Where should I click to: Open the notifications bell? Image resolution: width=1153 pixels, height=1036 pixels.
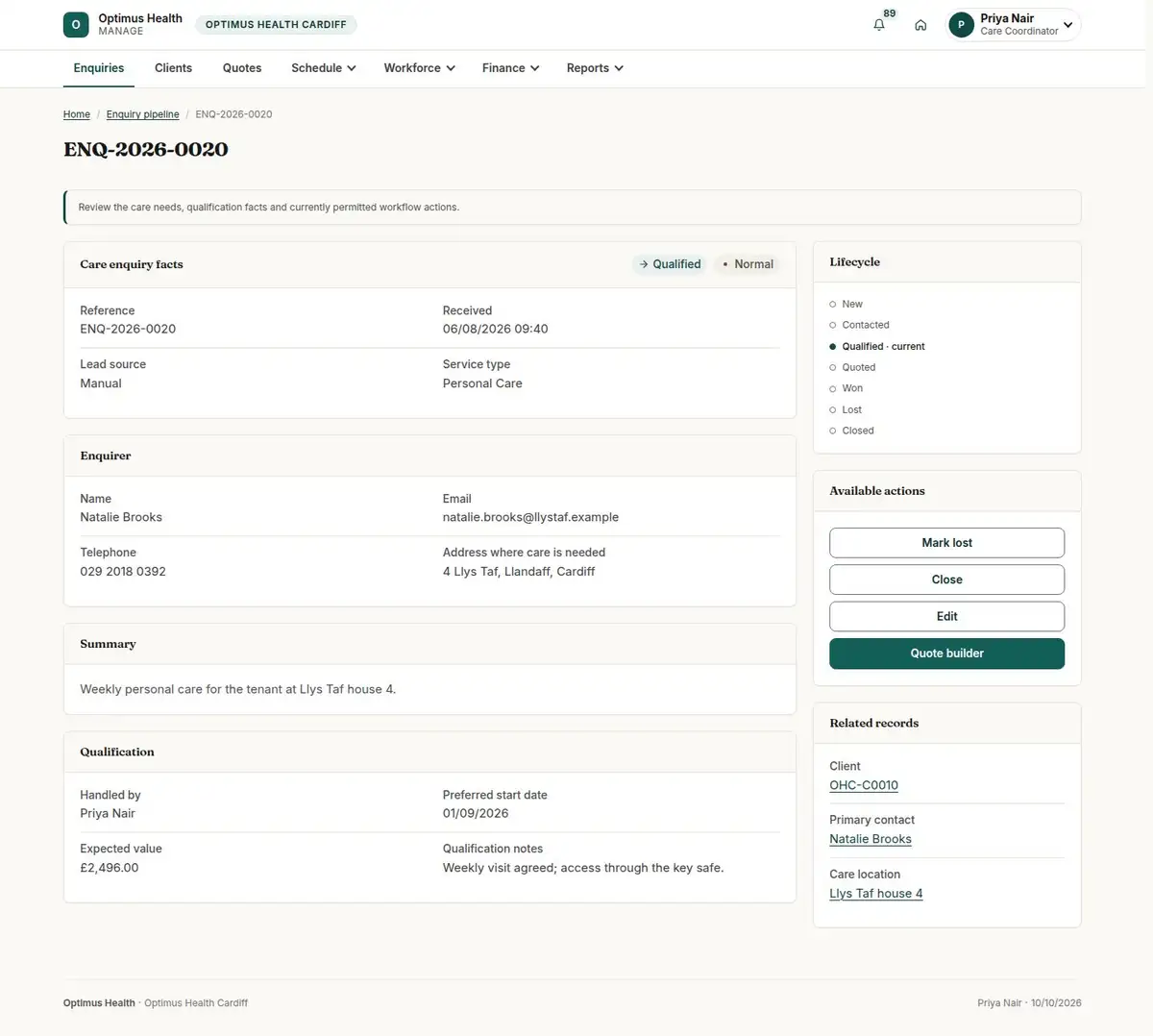879,25
